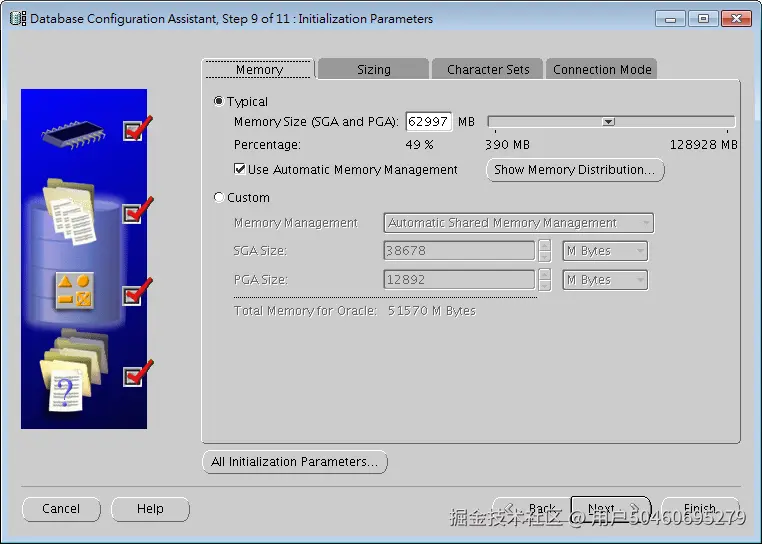The width and height of the screenshot is (762, 544).
Task: Switch to the Sizing tab
Action: click(x=374, y=69)
